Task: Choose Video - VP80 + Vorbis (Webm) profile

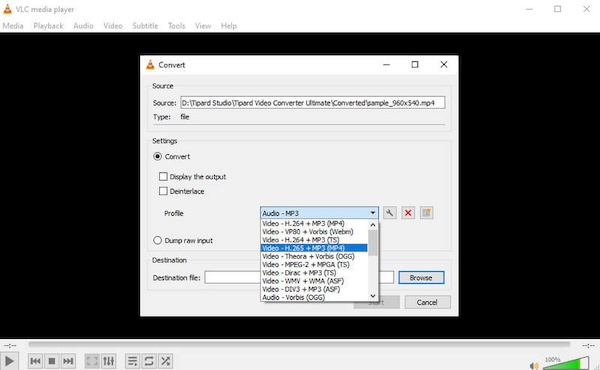Action: point(314,231)
